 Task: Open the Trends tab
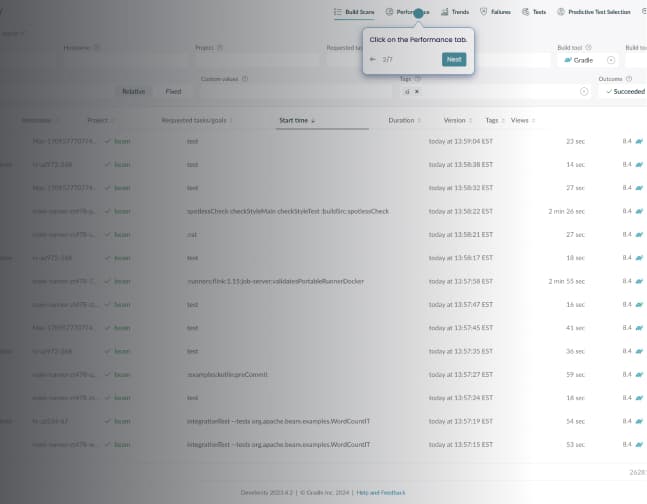pos(455,12)
